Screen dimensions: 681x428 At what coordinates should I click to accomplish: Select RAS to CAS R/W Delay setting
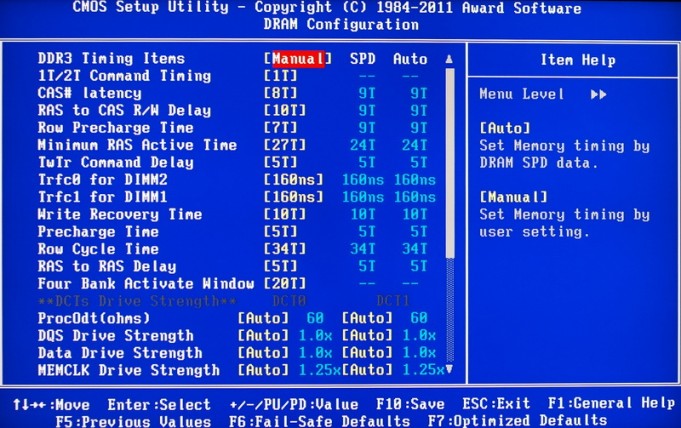pos(124,111)
